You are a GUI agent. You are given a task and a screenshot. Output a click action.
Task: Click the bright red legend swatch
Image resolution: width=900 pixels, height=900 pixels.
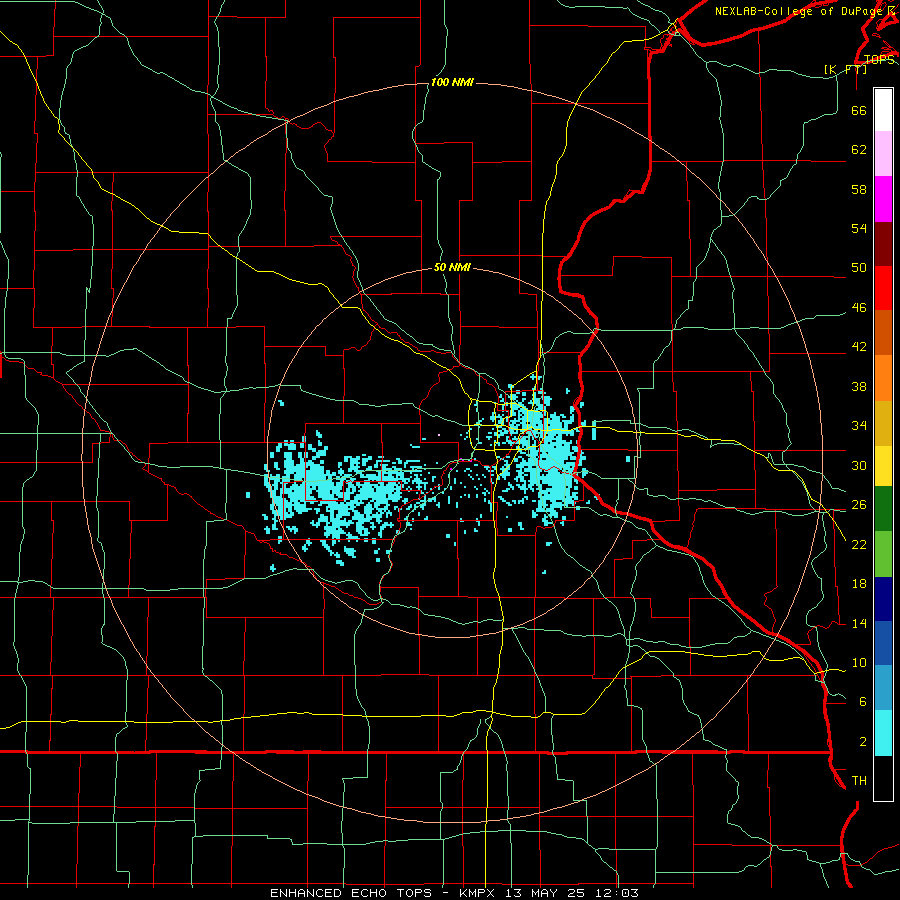883,288
